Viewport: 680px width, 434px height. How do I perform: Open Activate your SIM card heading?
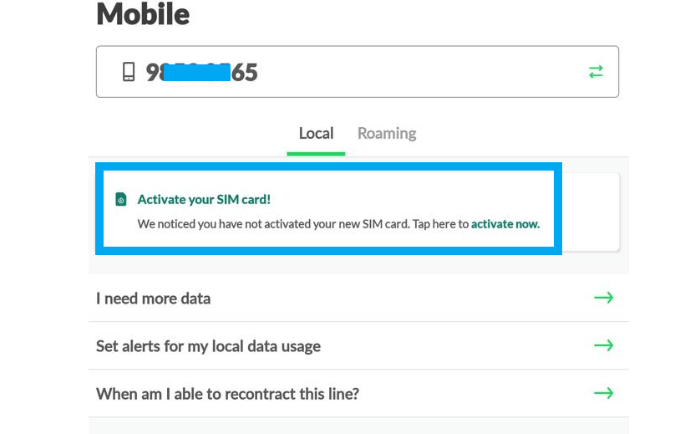(x=204, y=199)
